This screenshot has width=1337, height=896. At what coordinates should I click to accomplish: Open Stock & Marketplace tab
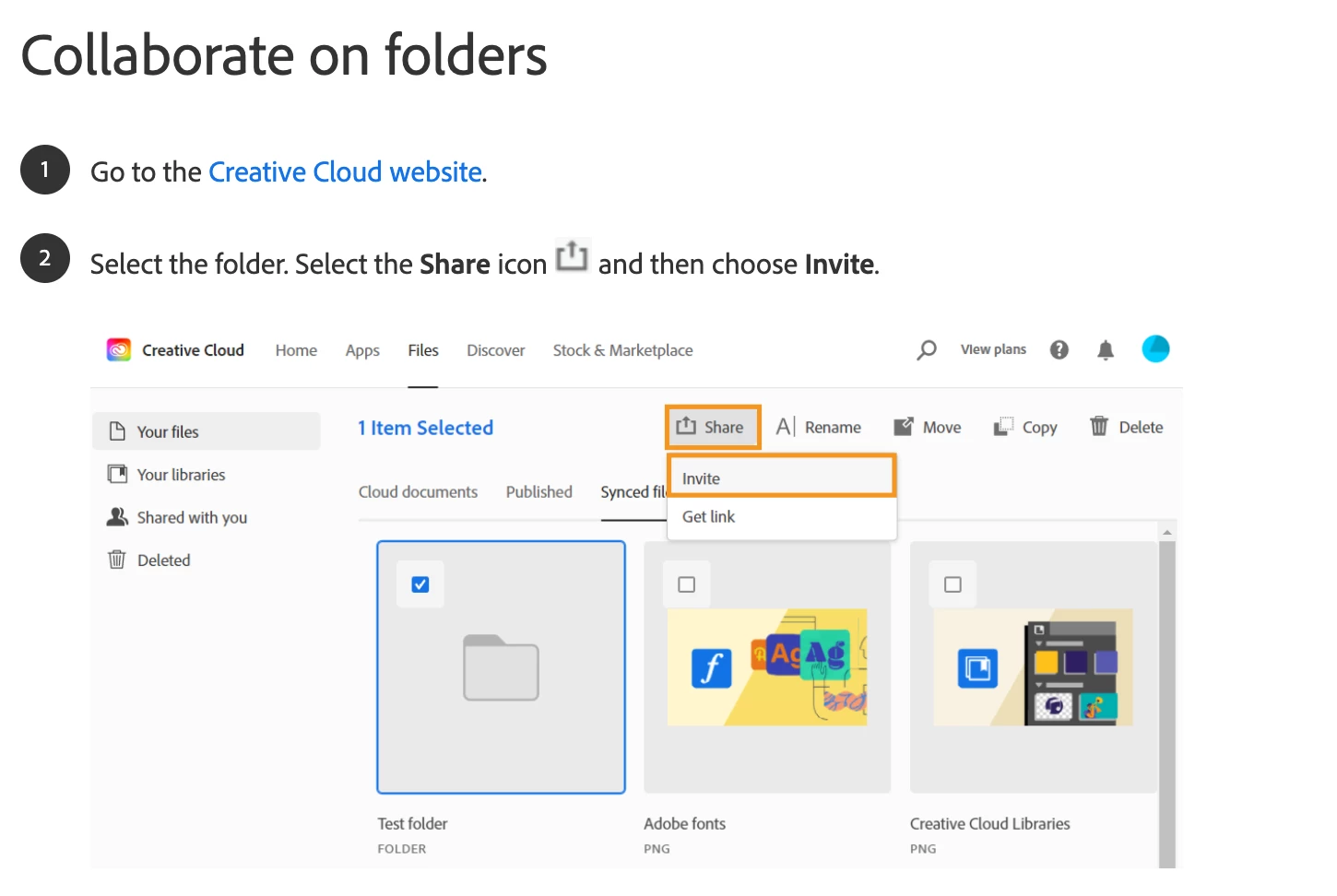click(x=622, y=350)
